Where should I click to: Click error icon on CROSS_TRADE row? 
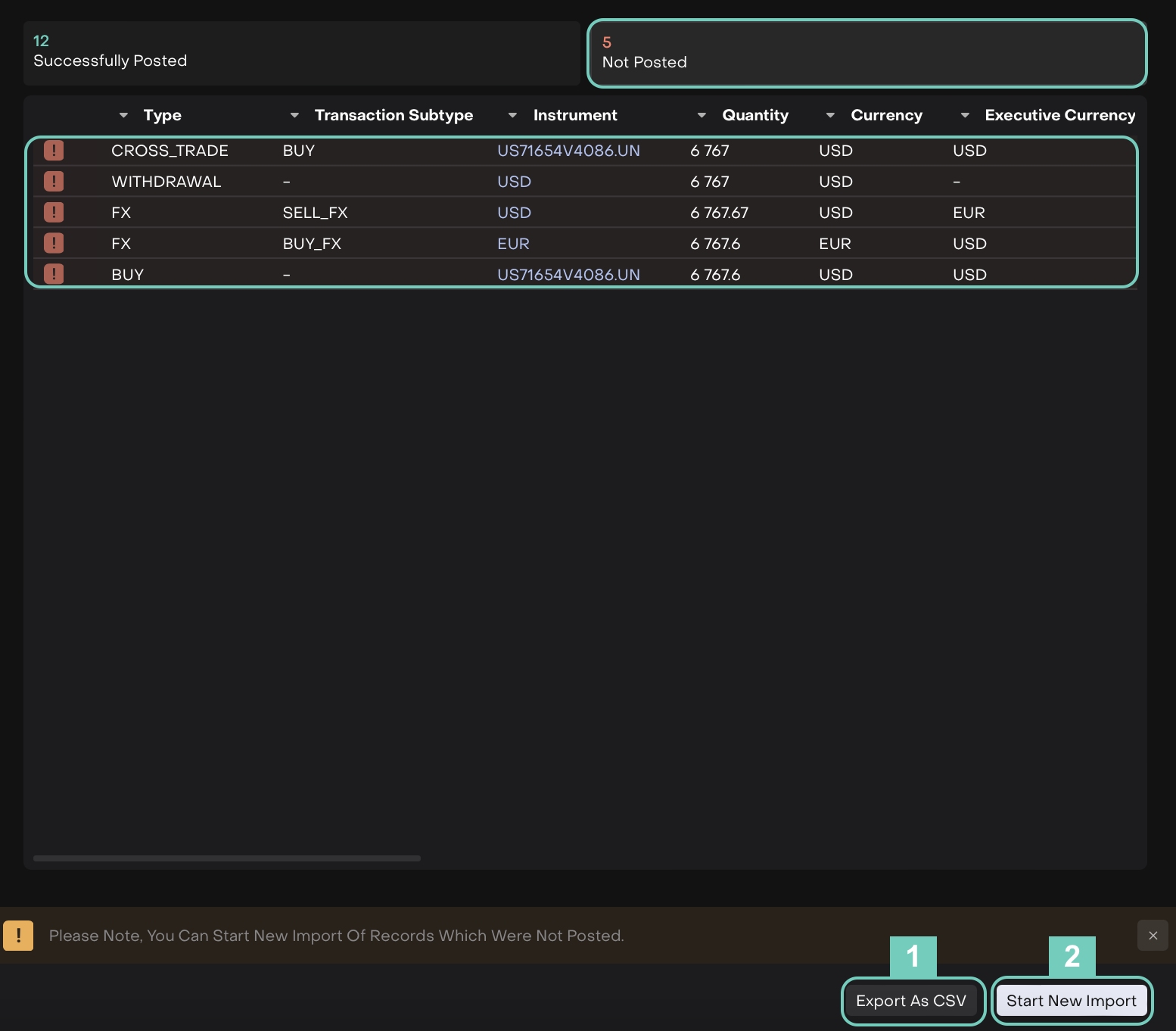click(x=54, y=151)
